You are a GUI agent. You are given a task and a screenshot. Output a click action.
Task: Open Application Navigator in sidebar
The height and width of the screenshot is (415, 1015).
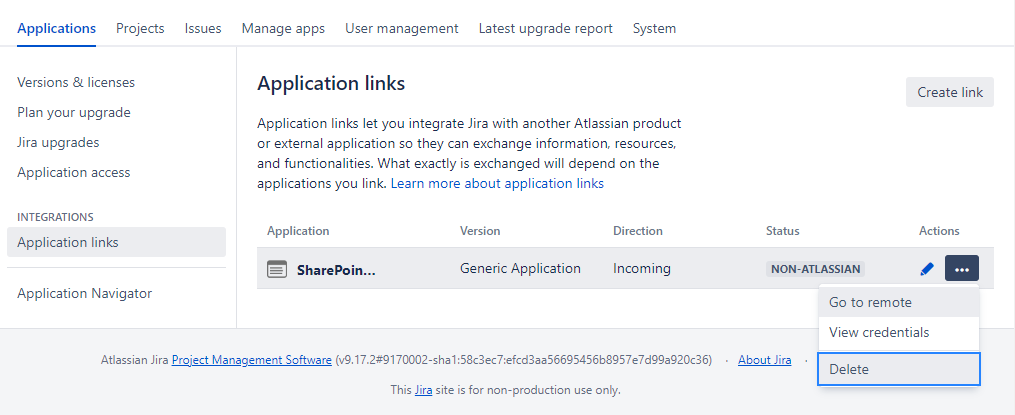pyautogui.click(x=85, y=293)
